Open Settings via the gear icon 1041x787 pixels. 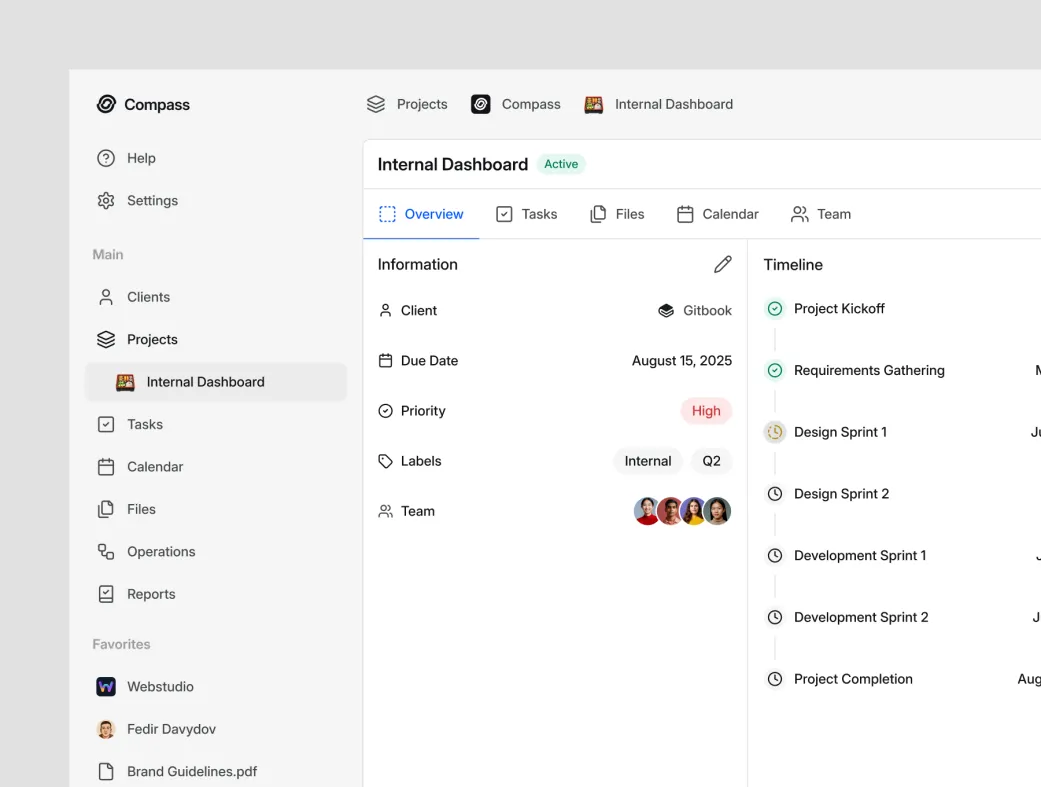click(106, 201)
